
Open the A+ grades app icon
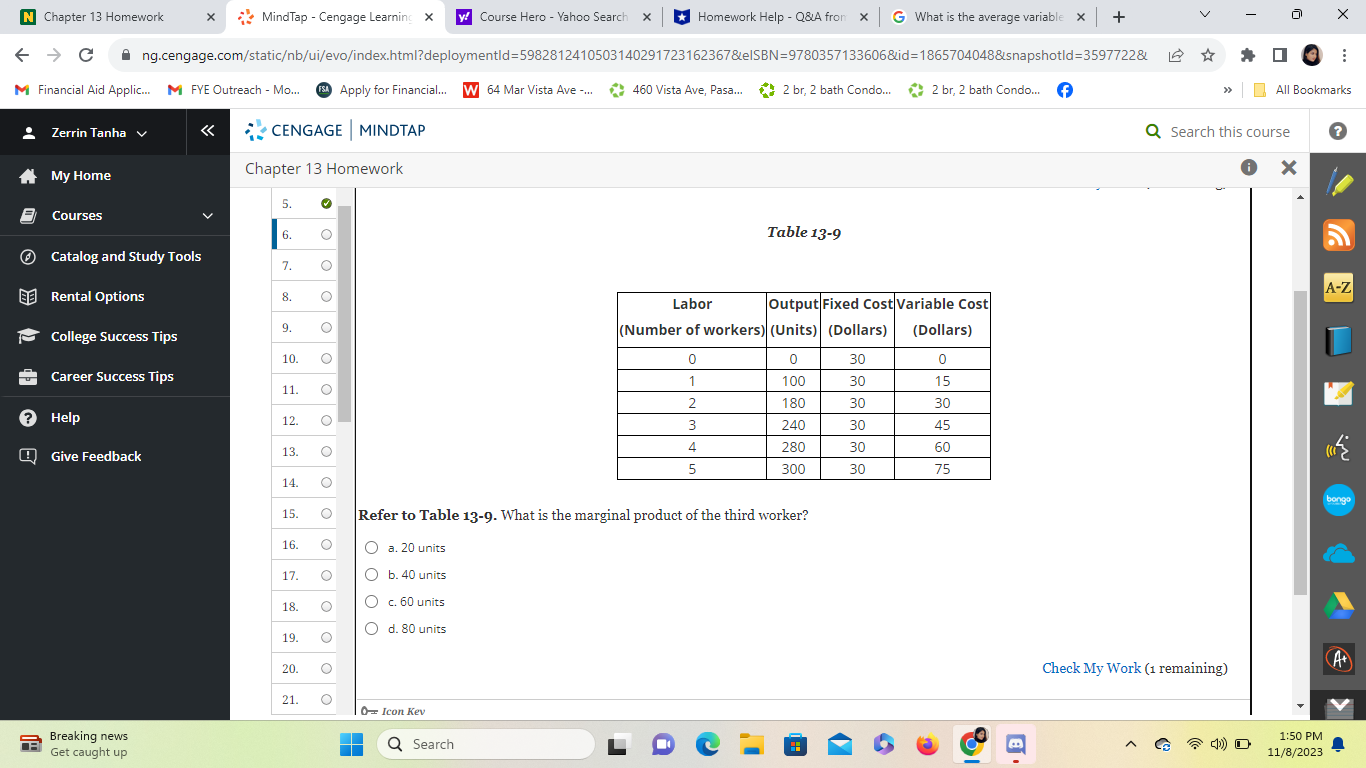(1338, 659)
